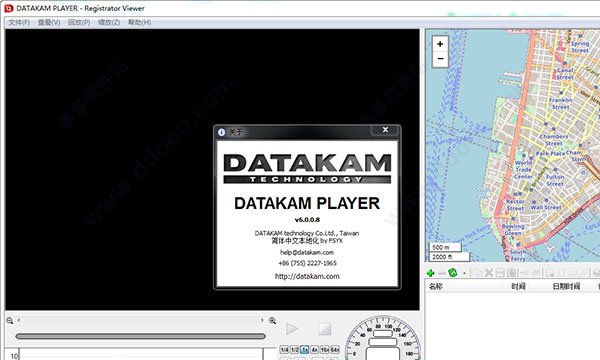Click the DATAKAM PLAYER app icon in title bar
Viewport: 600px width, 360px height.
(x=9, y=8)
